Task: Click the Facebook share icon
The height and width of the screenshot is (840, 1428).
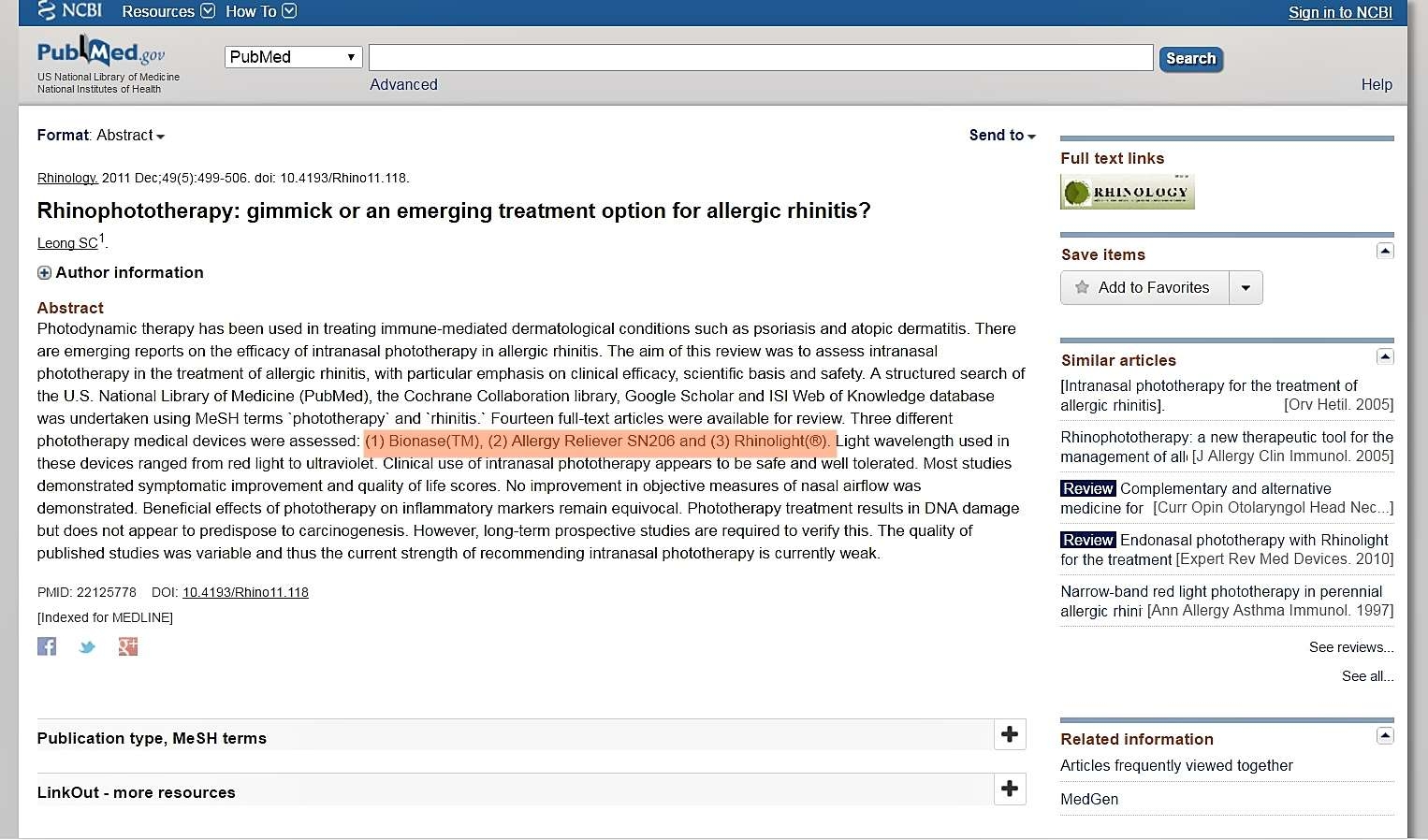Action: (47, 646)
